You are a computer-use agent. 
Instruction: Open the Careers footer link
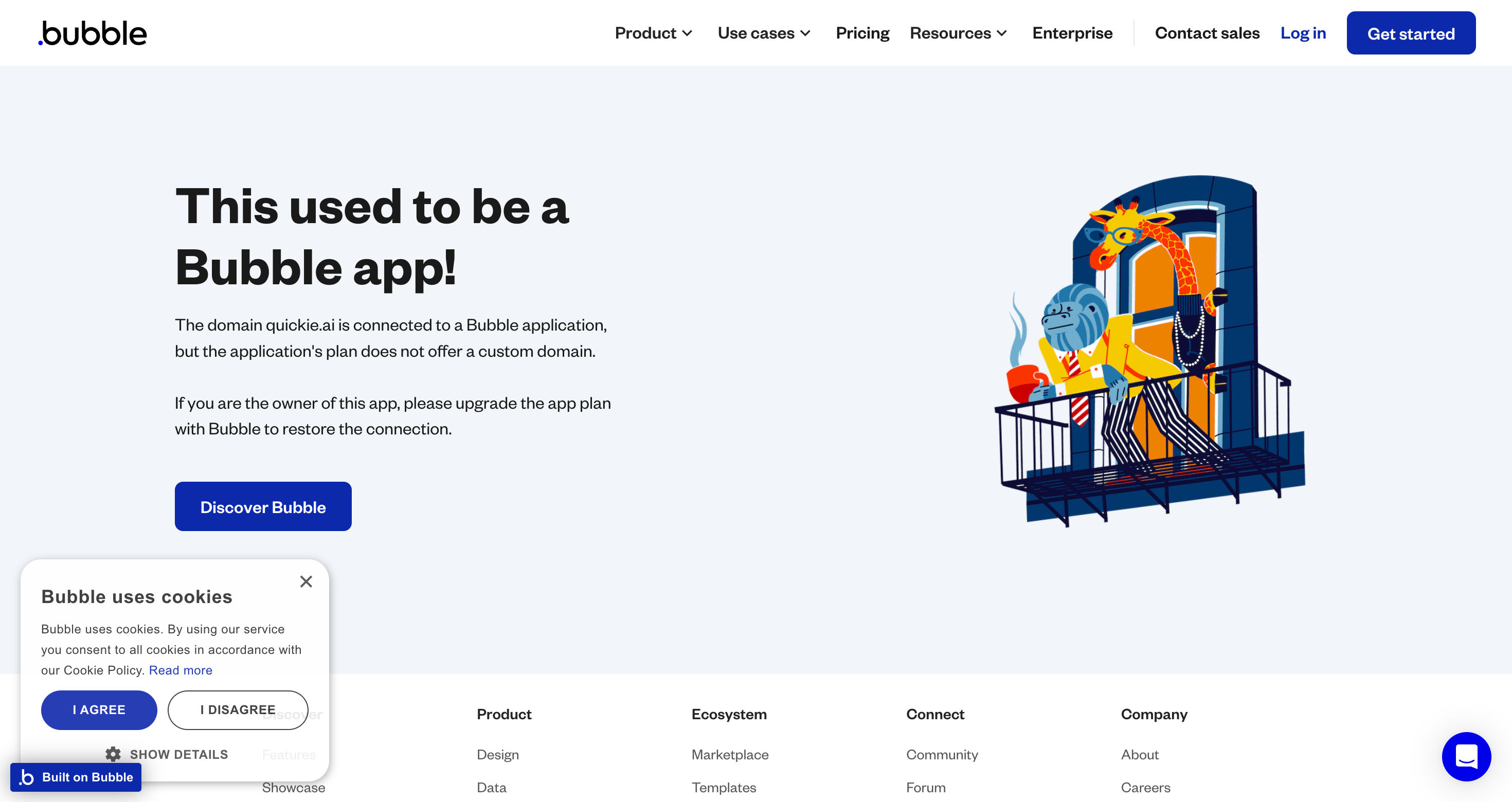pyautogui.click(x=1145, y=787)
